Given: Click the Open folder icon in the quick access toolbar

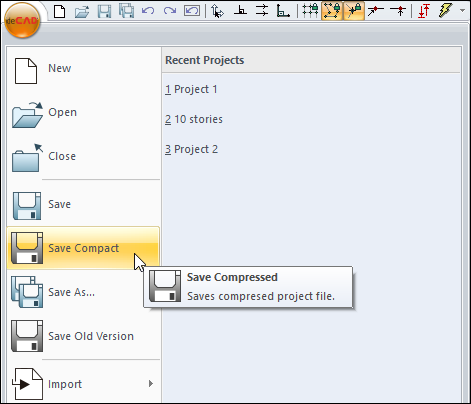Looking at the screenshot, I should coord(82,11).
